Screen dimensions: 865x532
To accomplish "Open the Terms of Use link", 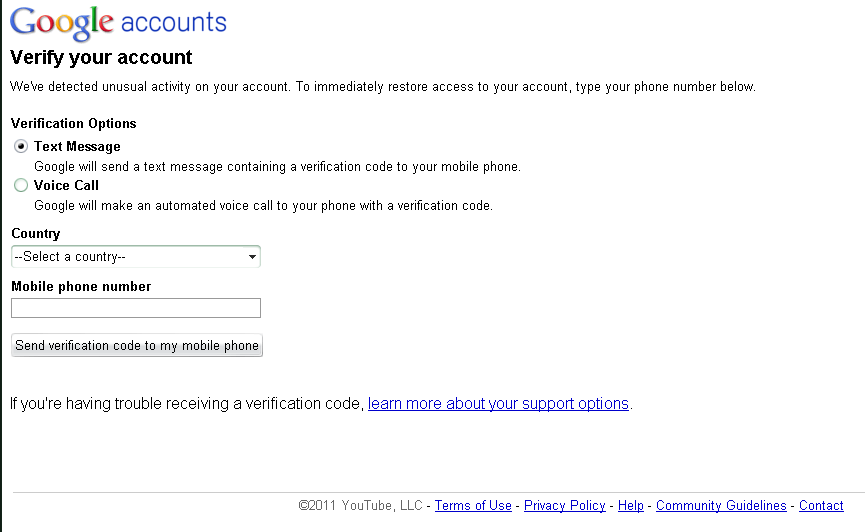I will click(x=473, y=506).
